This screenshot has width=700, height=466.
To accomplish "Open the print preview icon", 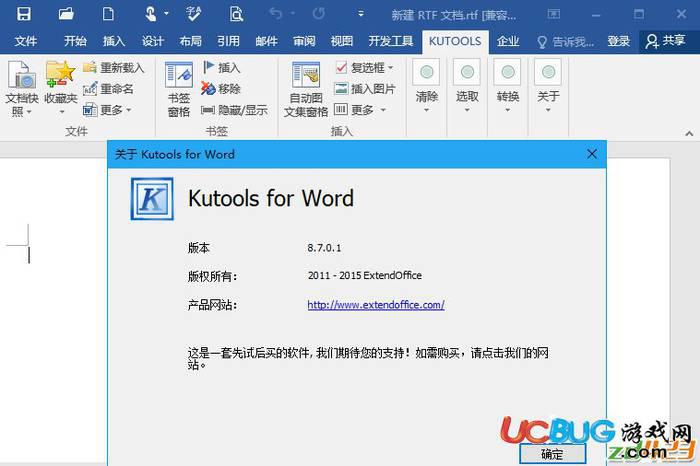I will (236, 14).
